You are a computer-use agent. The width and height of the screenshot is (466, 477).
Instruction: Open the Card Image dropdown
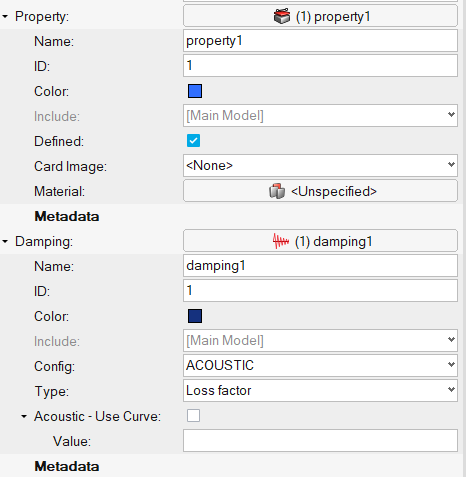pos(320,165)
